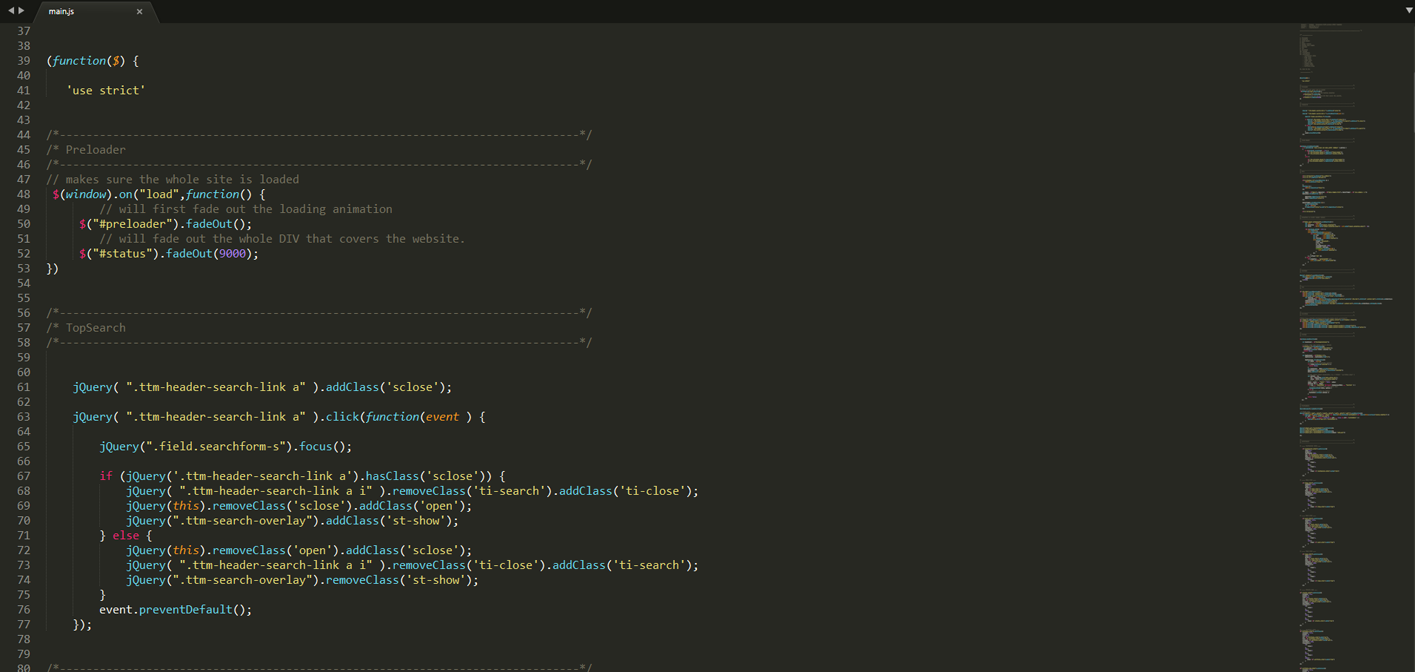Click addClass('st-show') on line 70

tap(388, 521)
